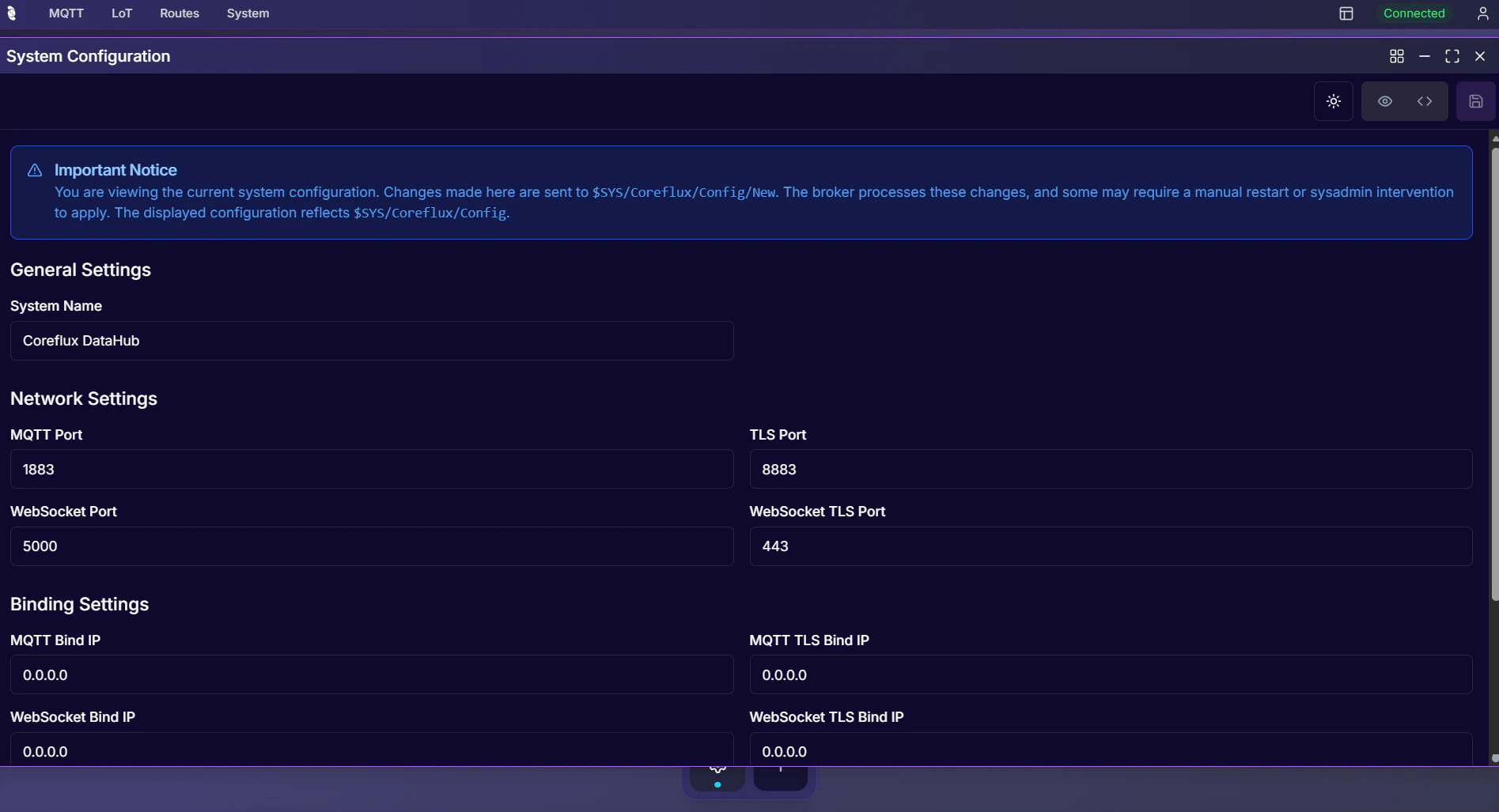Edit the System Name field showing Coreflux DataHub
The image size is (1499, 812).
(x=372, y=341)
